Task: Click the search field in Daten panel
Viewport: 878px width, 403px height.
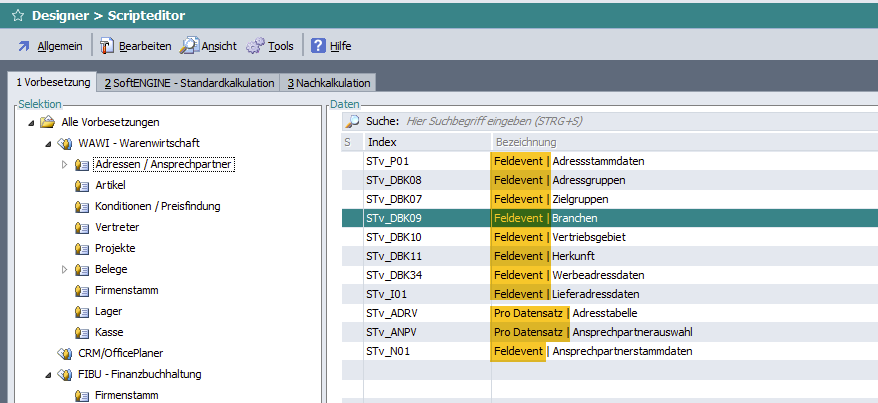Action: tap(600, 121)
